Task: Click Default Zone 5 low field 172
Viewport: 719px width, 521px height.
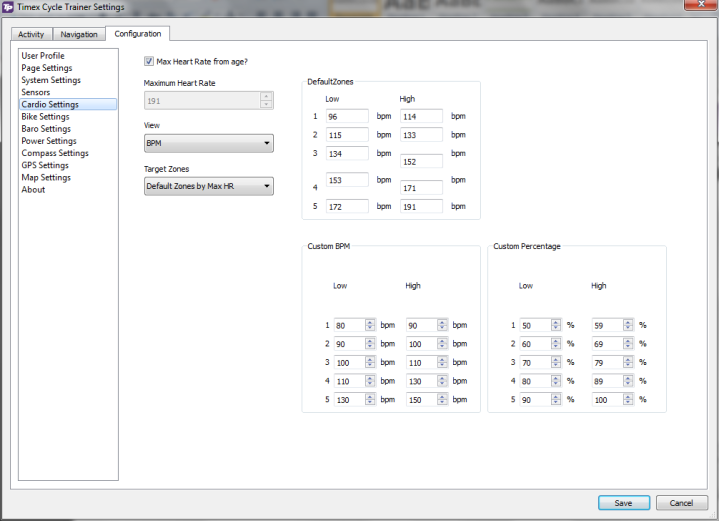Action: coord(347,206)
